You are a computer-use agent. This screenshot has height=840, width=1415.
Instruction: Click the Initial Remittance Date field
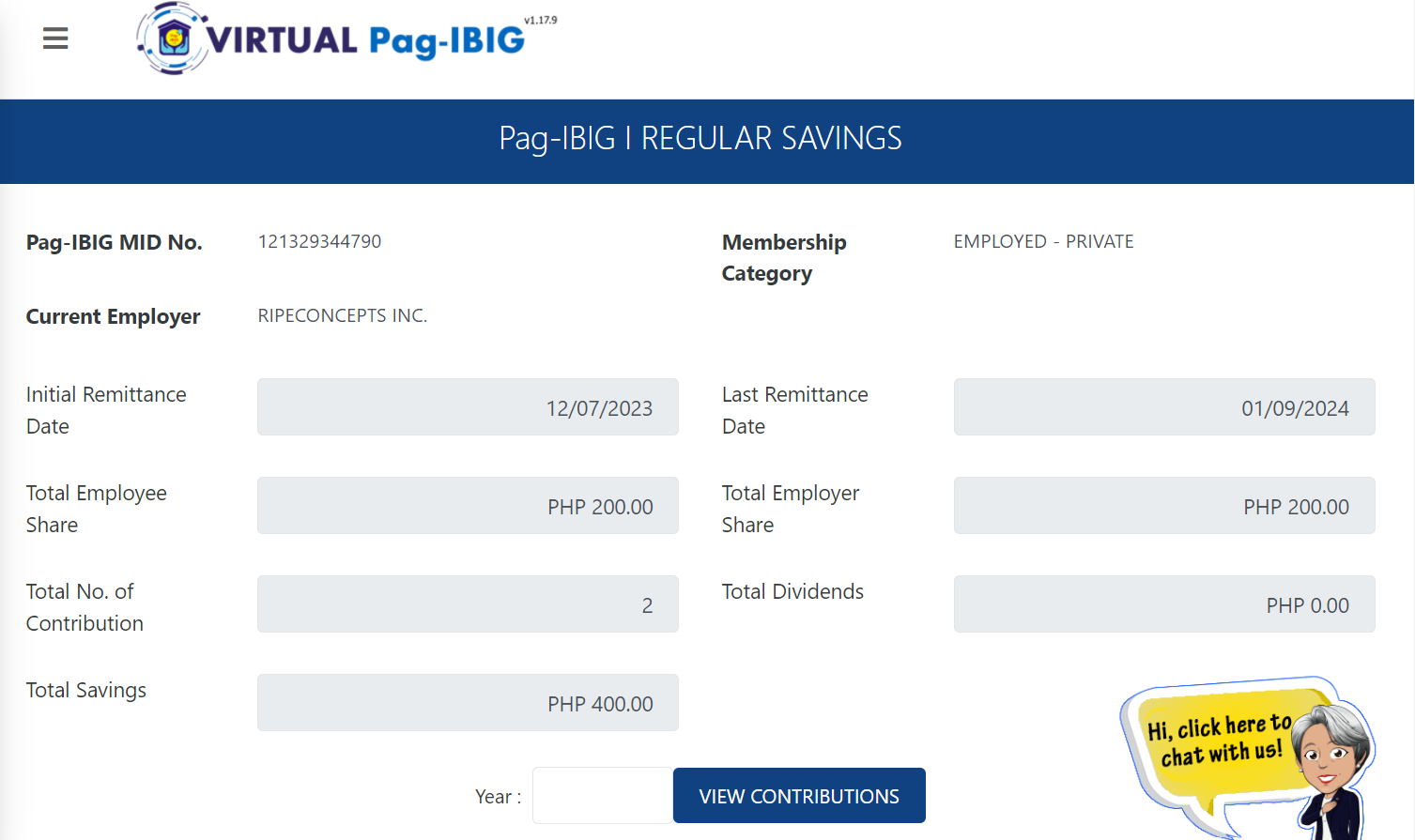[x=468, y=407]
